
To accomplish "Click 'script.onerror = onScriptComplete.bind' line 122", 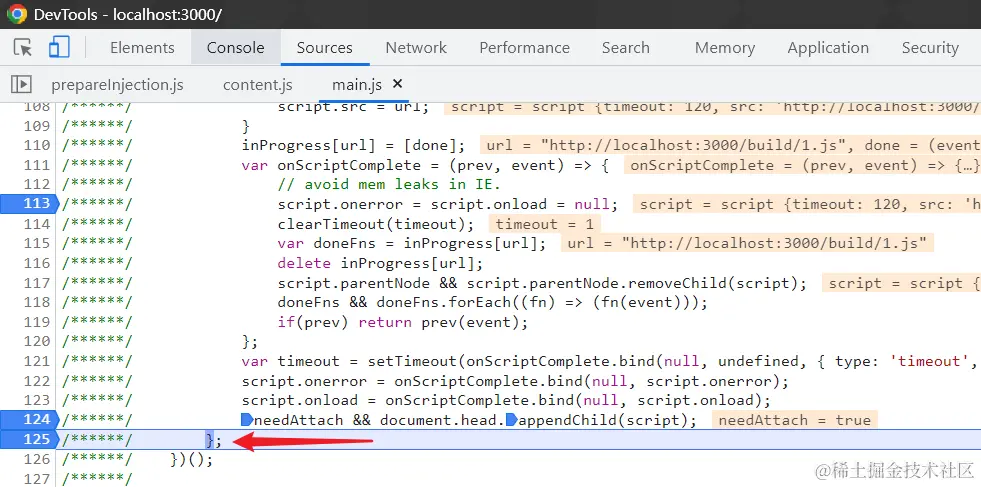I will coord(515,381).
